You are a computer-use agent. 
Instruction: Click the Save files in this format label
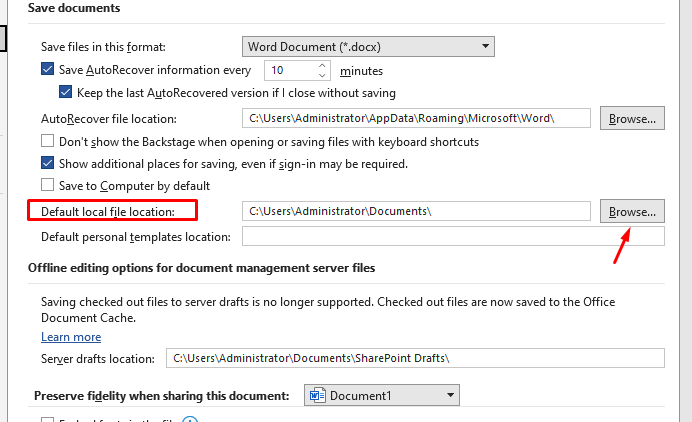(103, 47)
